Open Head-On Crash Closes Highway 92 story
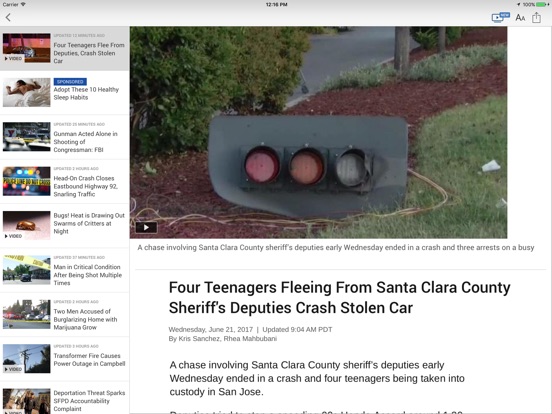 (x=64, y=181)
